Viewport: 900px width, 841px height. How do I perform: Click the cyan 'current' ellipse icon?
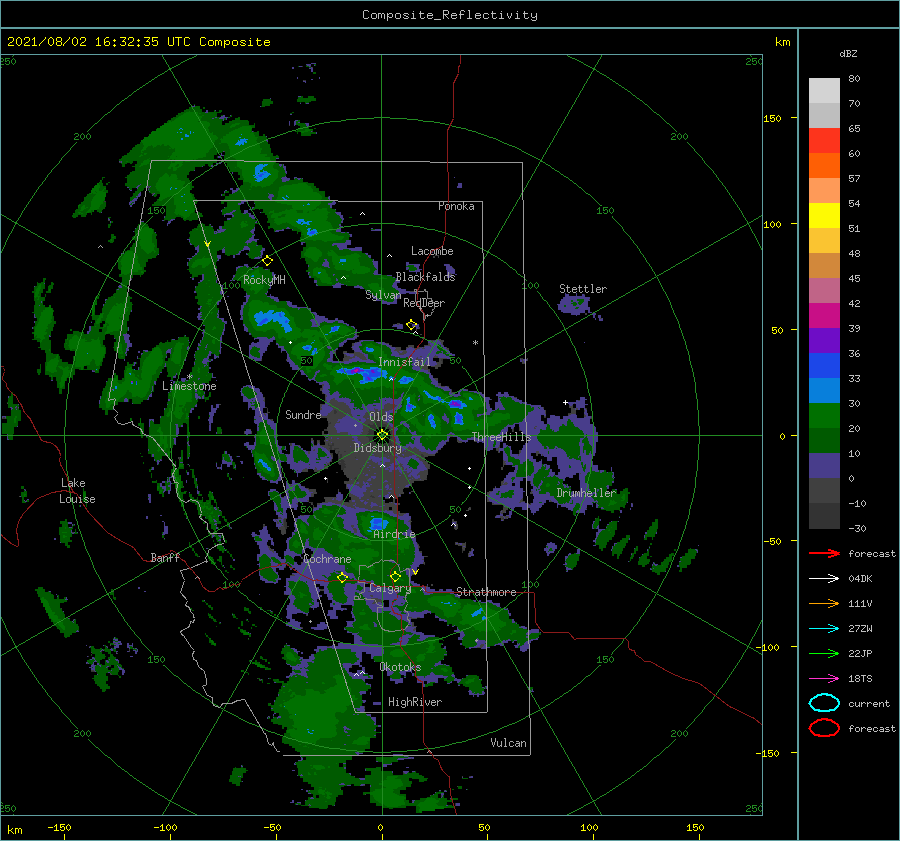click(824, 703)
